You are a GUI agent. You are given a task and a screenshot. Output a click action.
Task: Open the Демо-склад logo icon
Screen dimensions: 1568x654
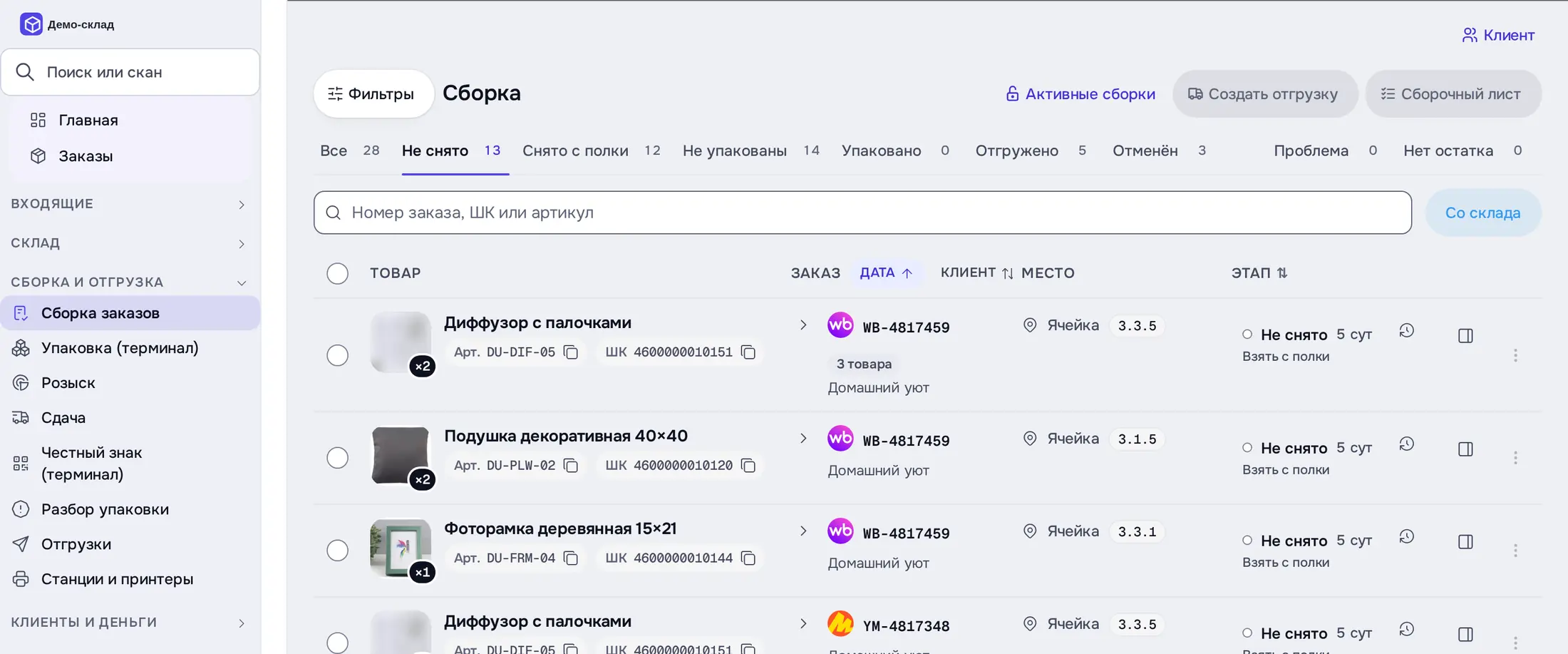31,24
